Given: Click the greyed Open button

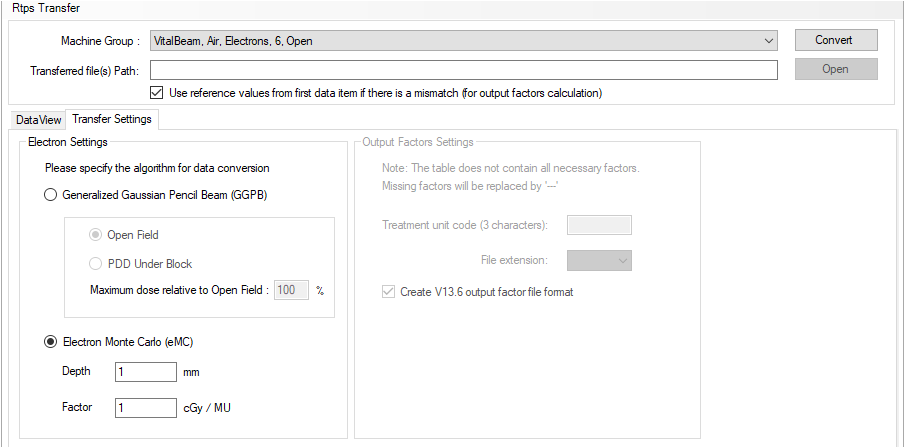Looking at the screenshot, I should 836,69.
